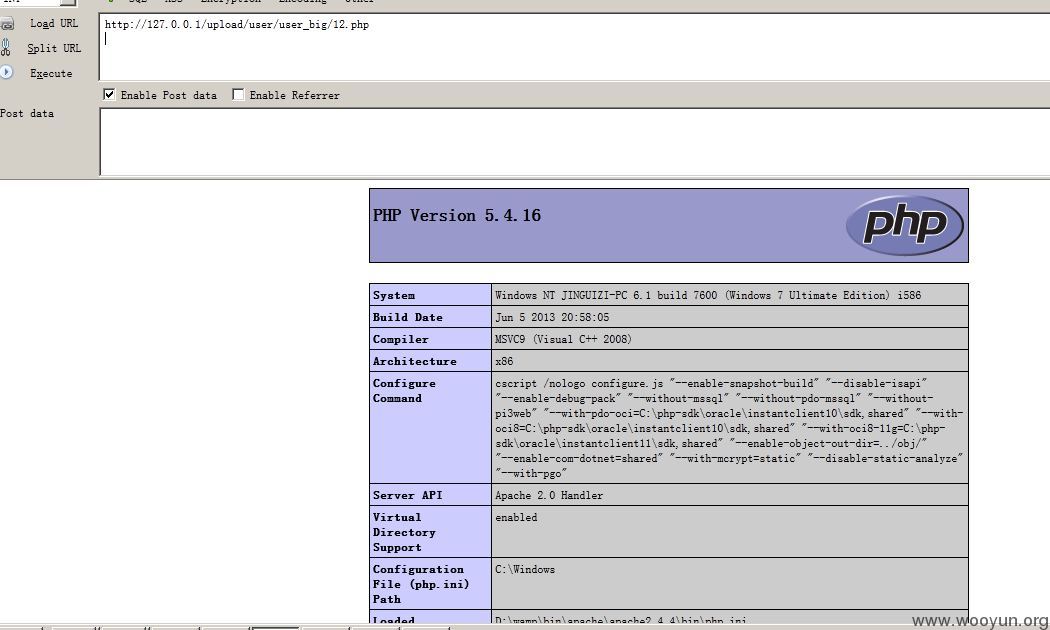
Task: Enable the Referrer checkbox
Action: tap(238, 94)
